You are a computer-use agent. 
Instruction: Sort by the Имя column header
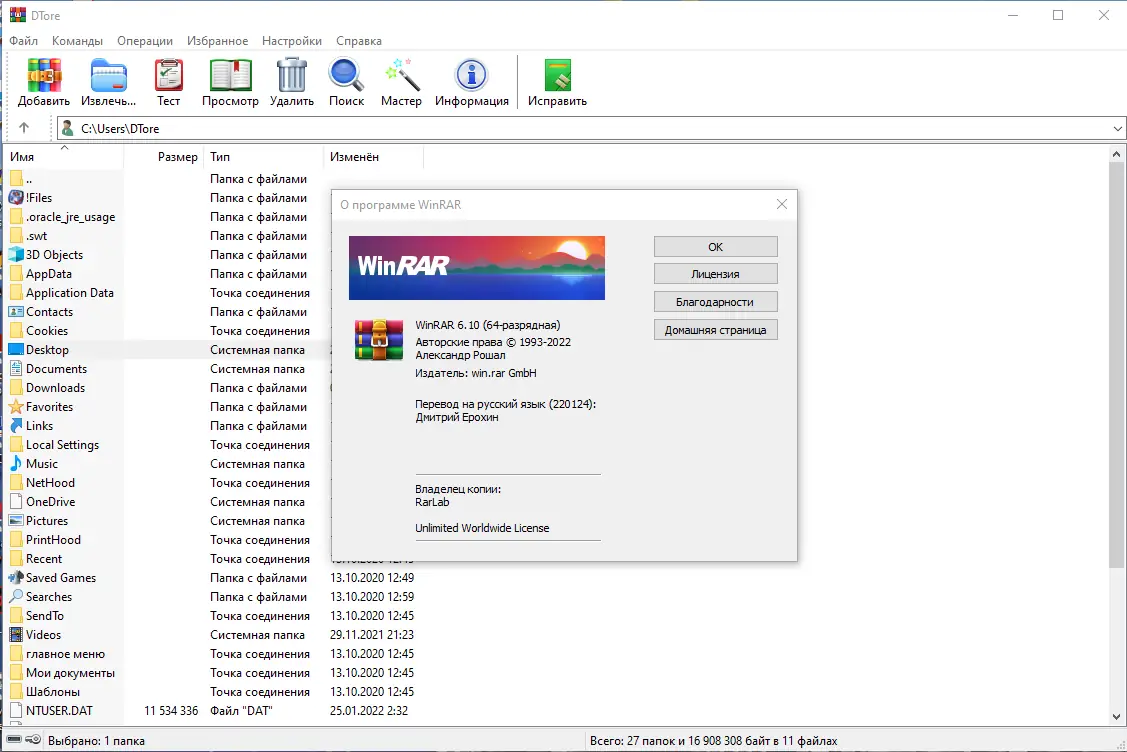(x=65, y=157)
